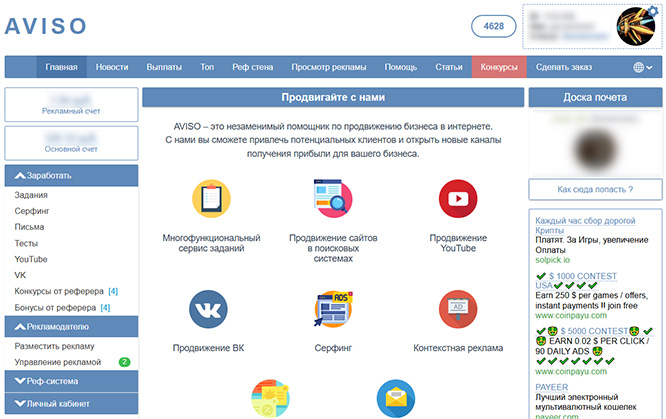Click the Контекстная реклама icon

click(x=458, y=311)
